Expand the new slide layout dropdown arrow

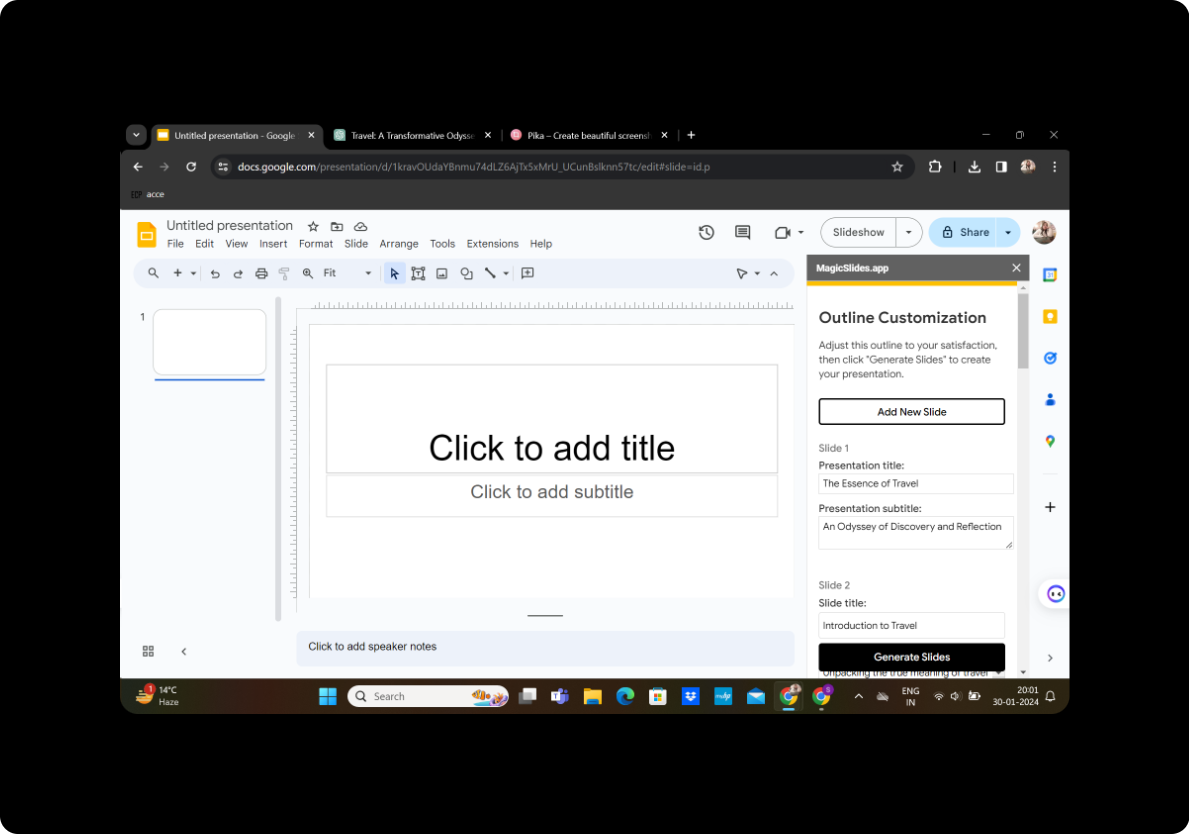[x=193, y=274]
